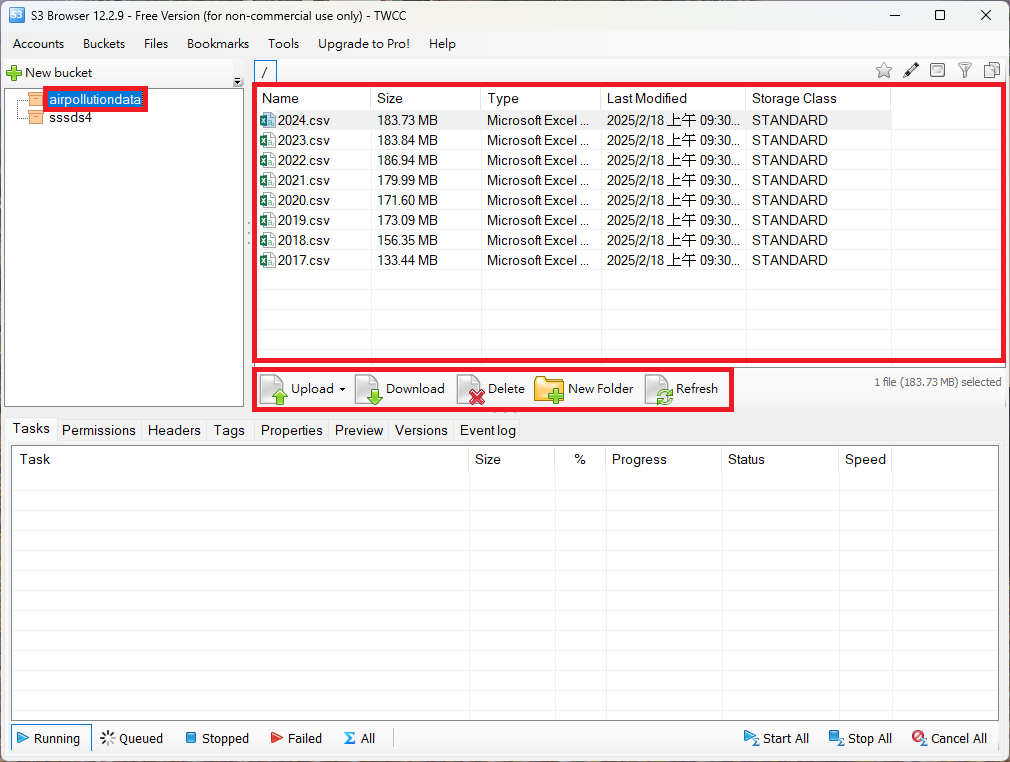Show All tasks filter
The width and height of the screenshot is (1010, 762).
pyautogui.click(x=359, y=738)
